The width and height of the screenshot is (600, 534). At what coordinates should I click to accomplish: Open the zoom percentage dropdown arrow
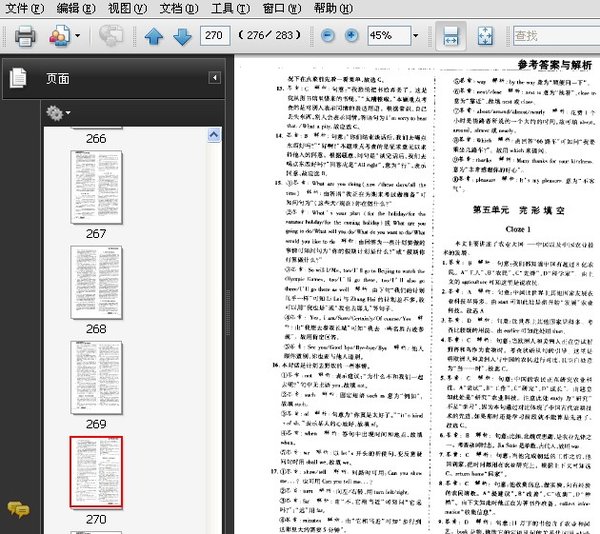416,36
